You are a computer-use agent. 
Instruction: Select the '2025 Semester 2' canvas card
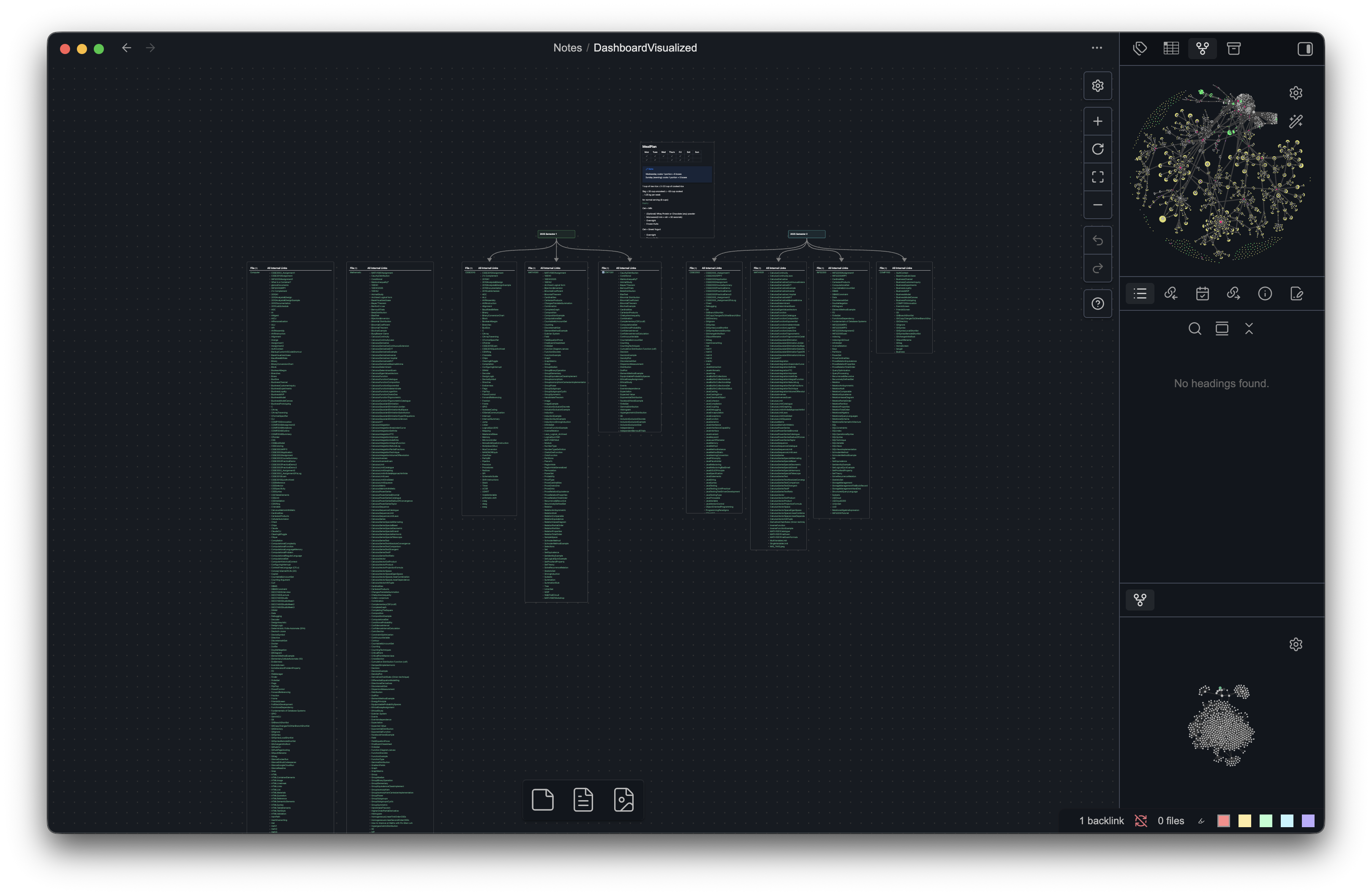pos(806,234)
